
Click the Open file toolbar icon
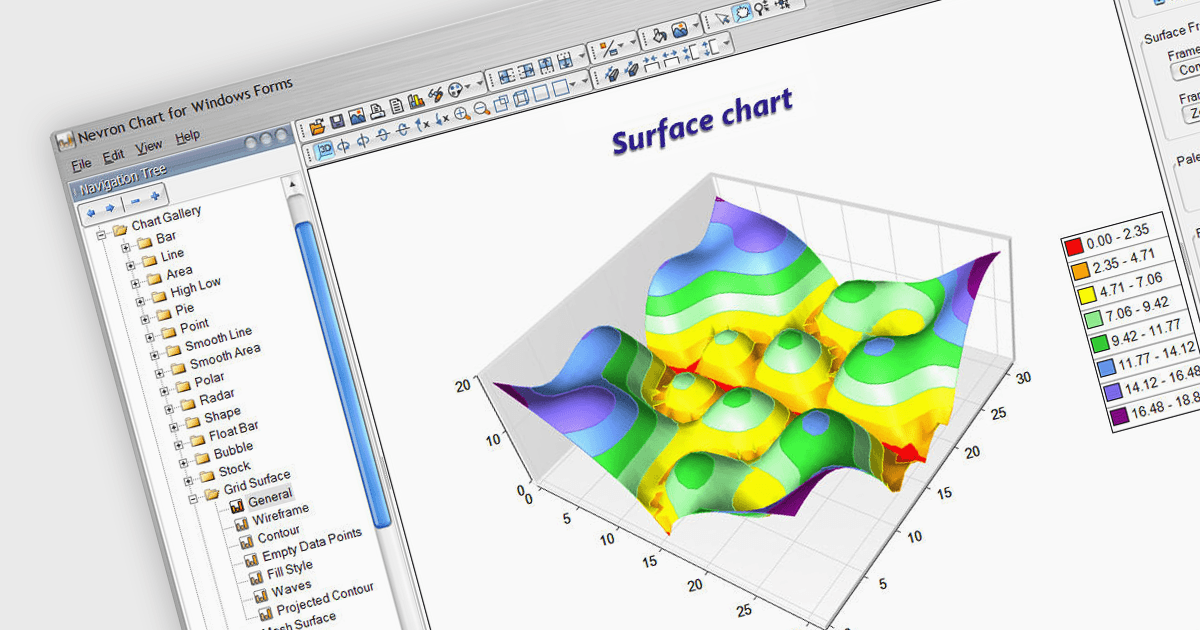[x=317, y=126]
